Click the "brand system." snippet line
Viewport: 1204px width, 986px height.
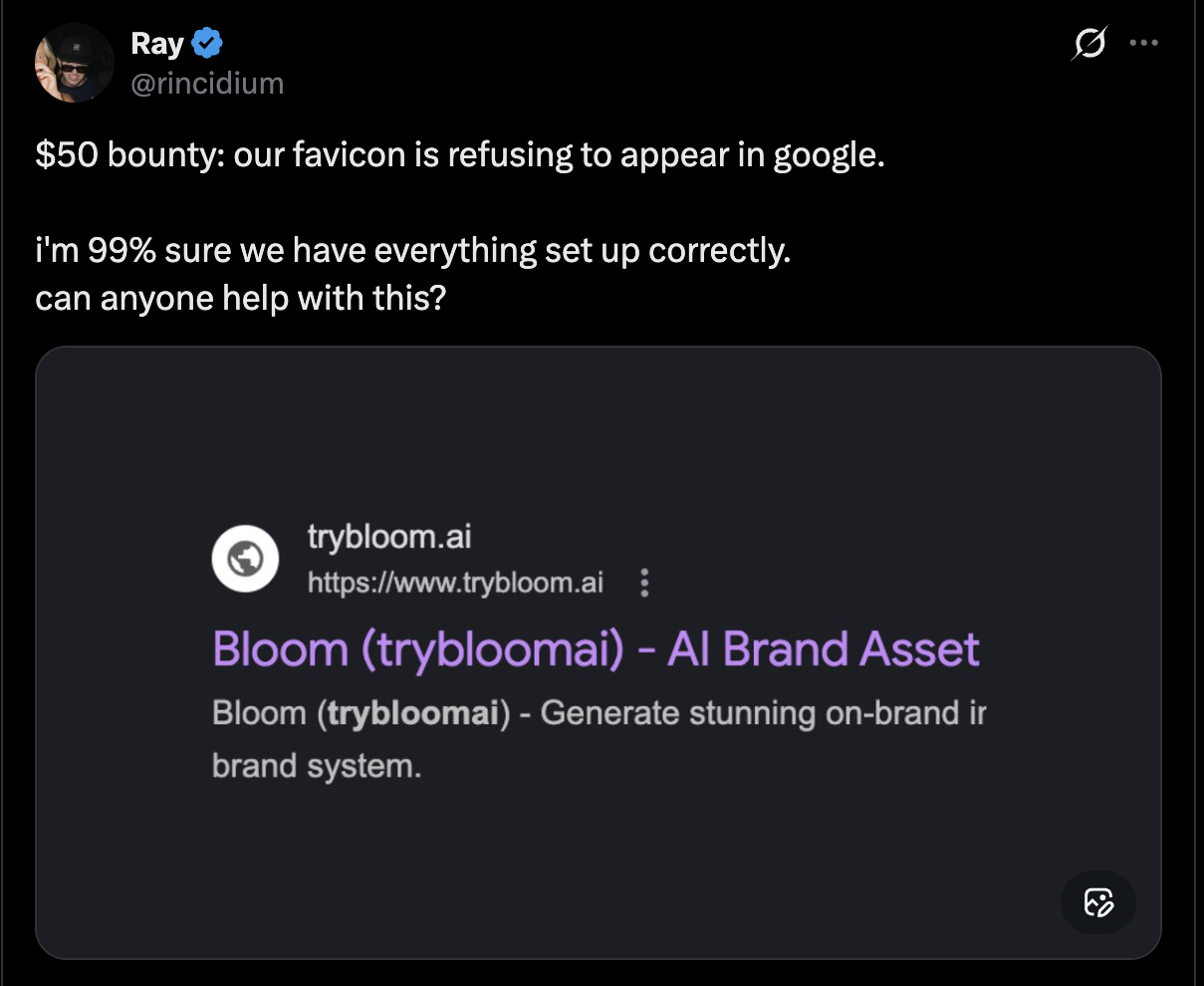[x=317, y=766]
